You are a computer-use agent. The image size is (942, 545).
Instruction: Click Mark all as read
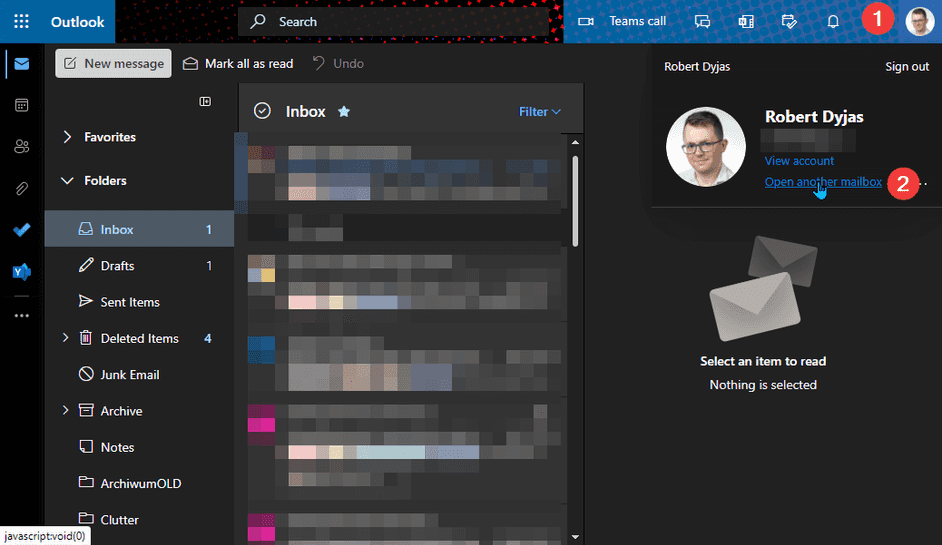pyautogui.click(x=238, y=64)
